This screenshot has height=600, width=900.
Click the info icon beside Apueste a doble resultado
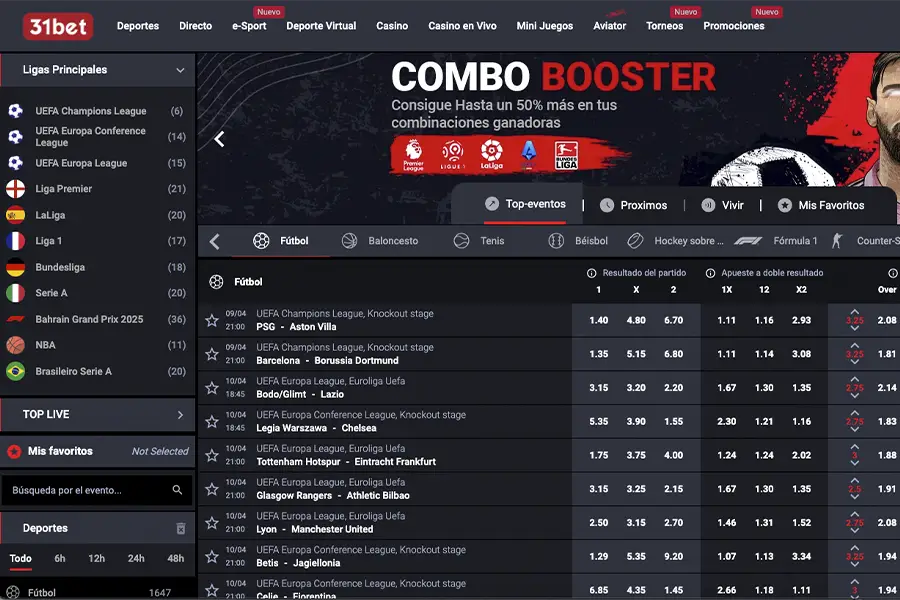(x=710, y=273)
